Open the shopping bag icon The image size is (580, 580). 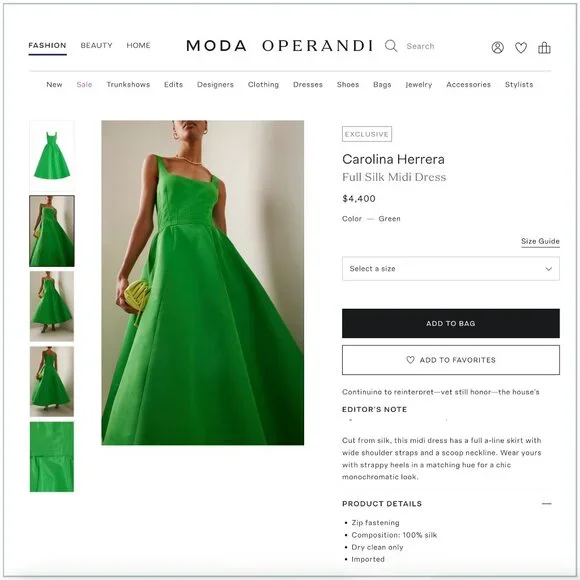coord(544,47)
